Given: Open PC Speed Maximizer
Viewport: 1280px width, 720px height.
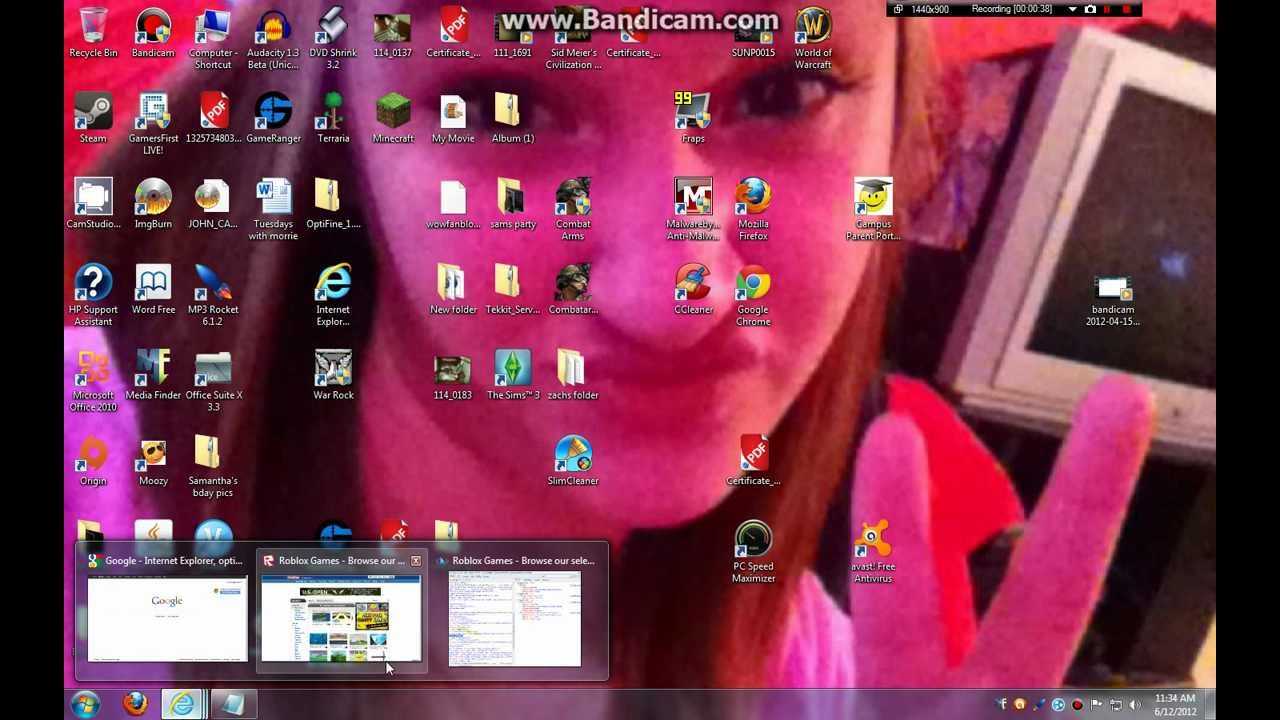Looking at the screenshot, I should [753, 552].
